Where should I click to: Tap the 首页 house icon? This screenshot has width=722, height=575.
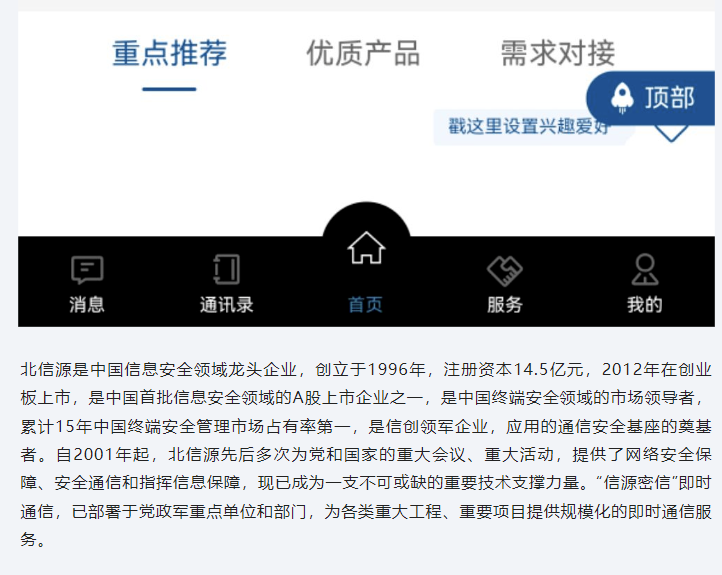(x=366, y=248)
